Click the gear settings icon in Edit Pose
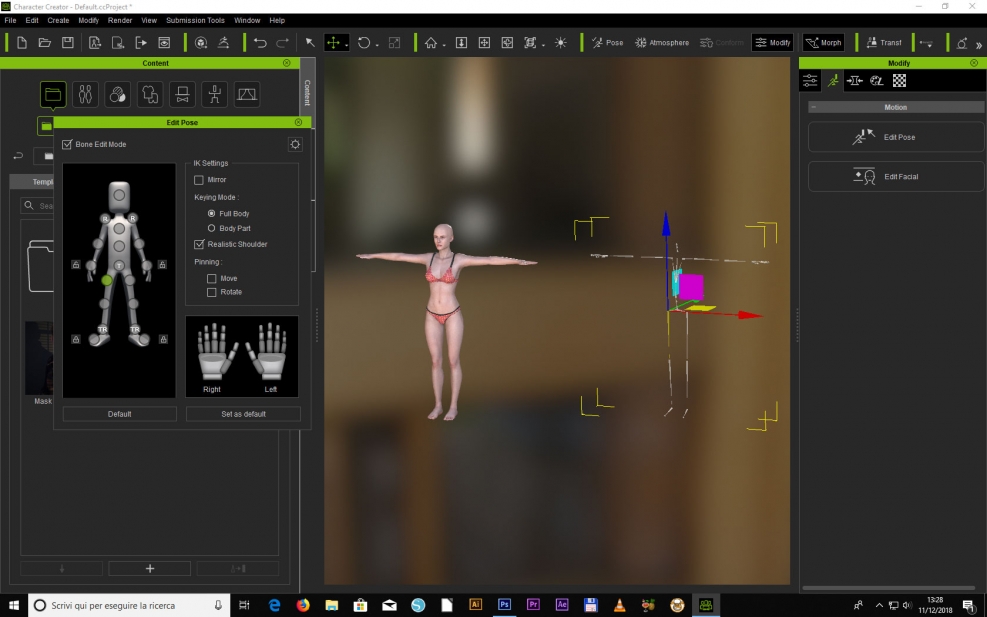The height and width of the screenshot is (617, 987). tap(295, 145)
